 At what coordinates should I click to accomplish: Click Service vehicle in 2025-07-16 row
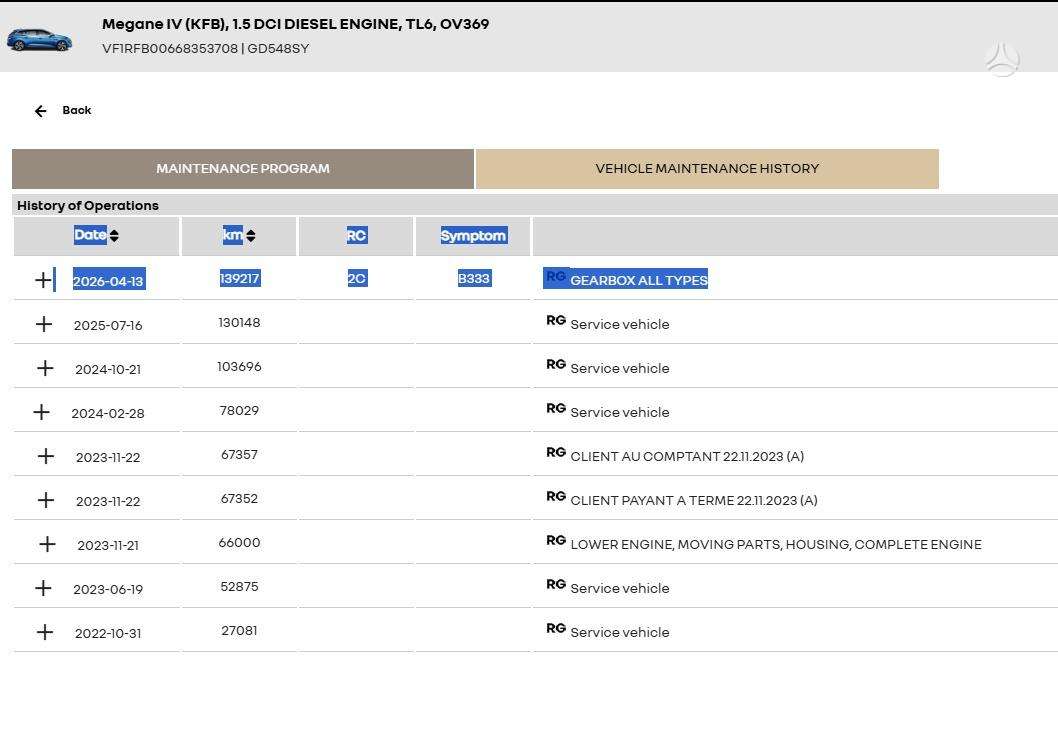(619, 324)
